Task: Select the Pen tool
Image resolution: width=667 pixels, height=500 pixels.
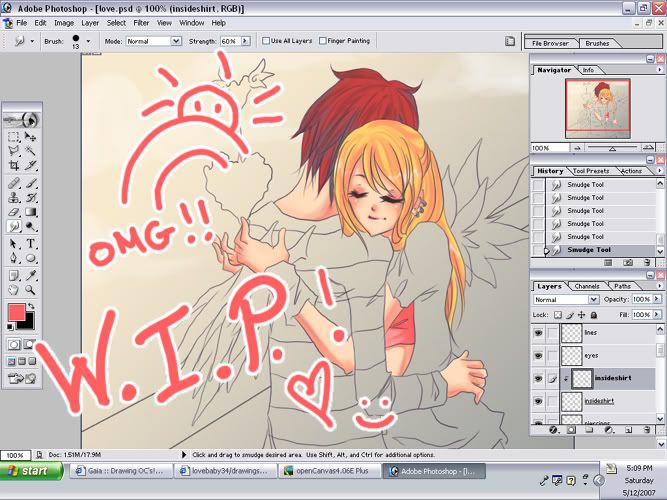Action: pos(14,258)
